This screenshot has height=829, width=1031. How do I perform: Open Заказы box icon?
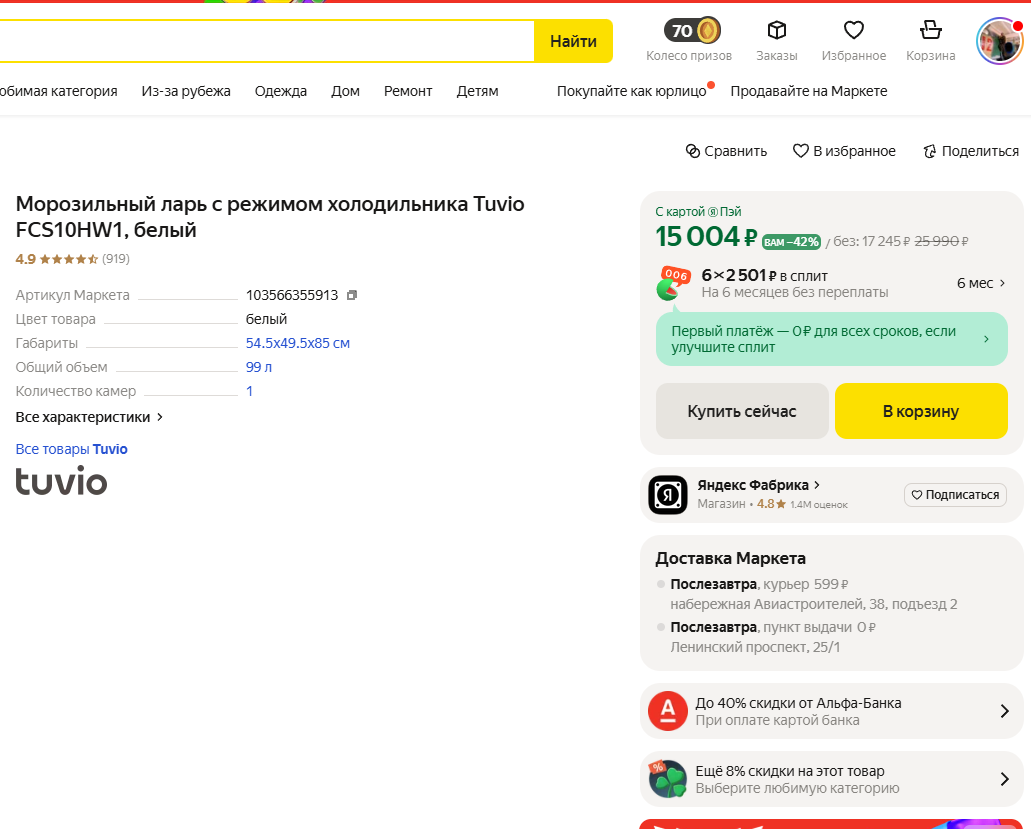776,31
